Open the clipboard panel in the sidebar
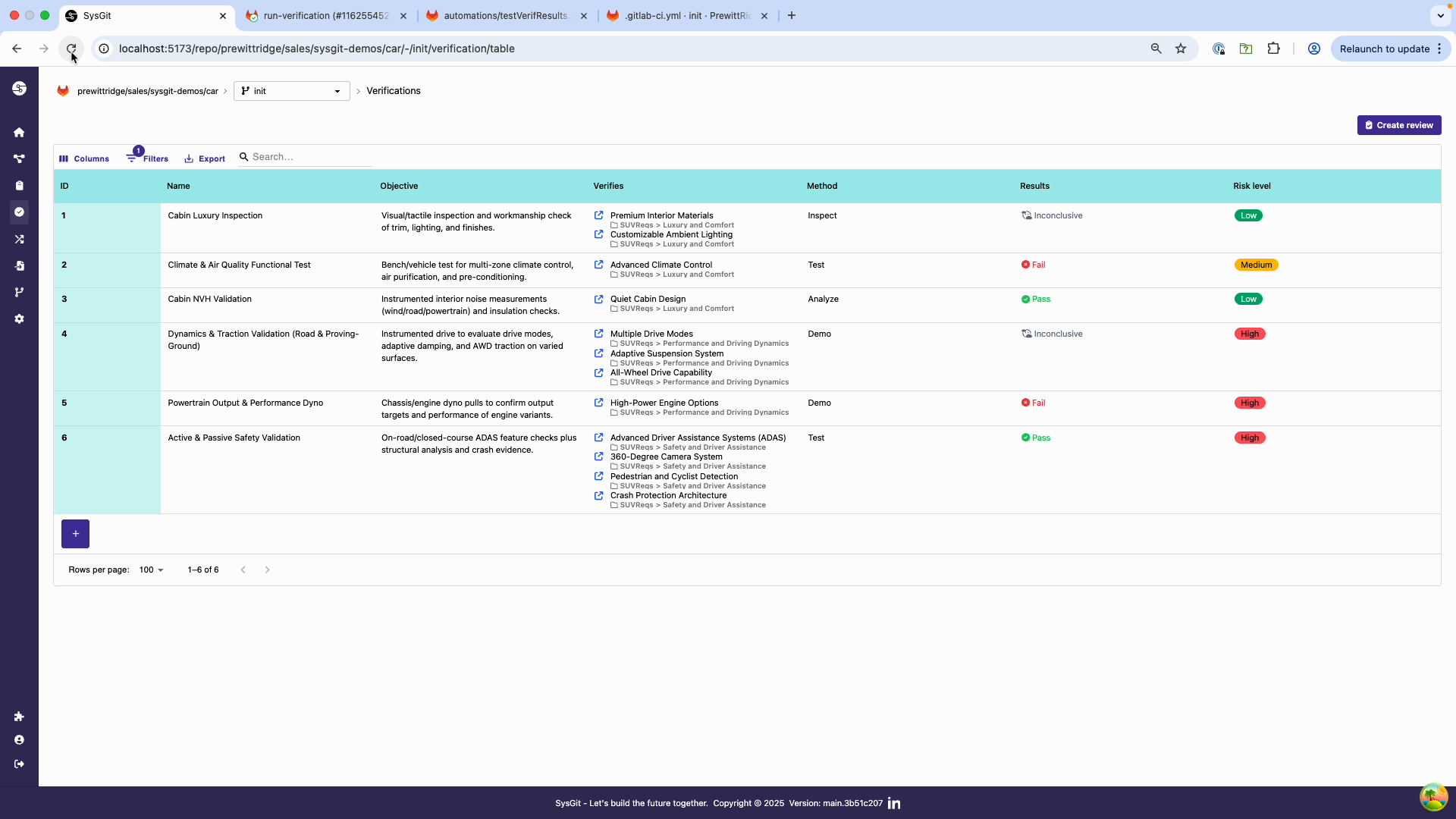 (x=19, y=185)
